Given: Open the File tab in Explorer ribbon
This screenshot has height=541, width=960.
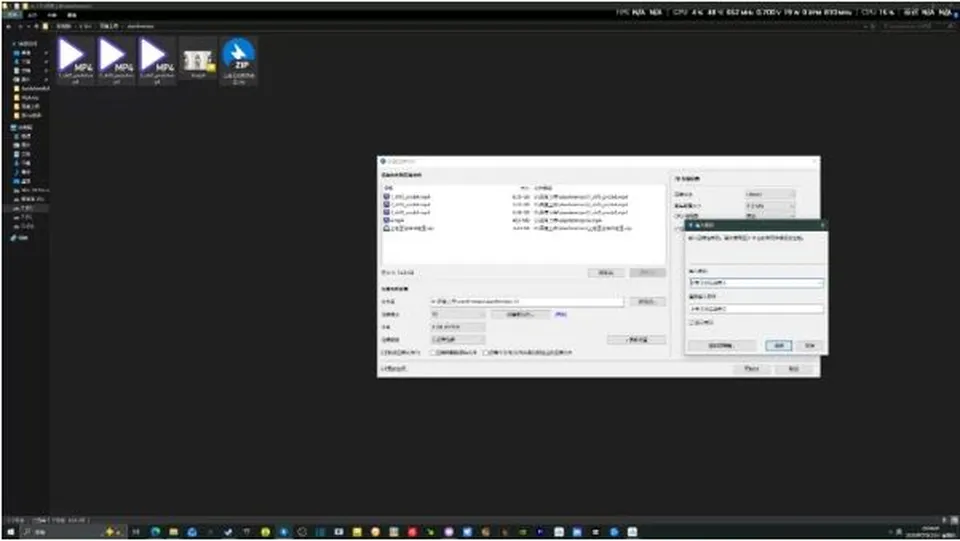Looking at the screenshot, I should click(13, 15).
